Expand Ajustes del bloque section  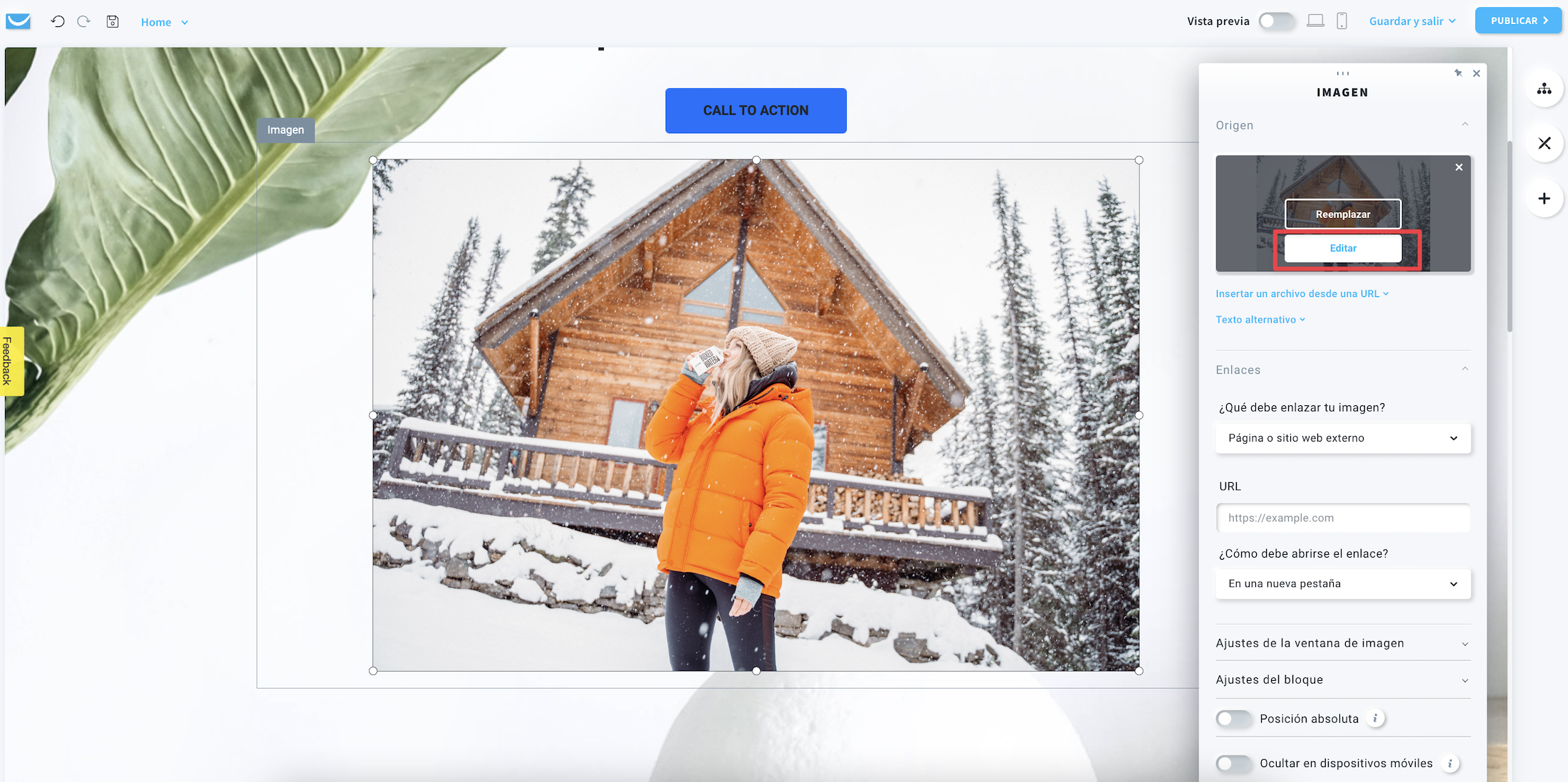tap(1343, 679)
